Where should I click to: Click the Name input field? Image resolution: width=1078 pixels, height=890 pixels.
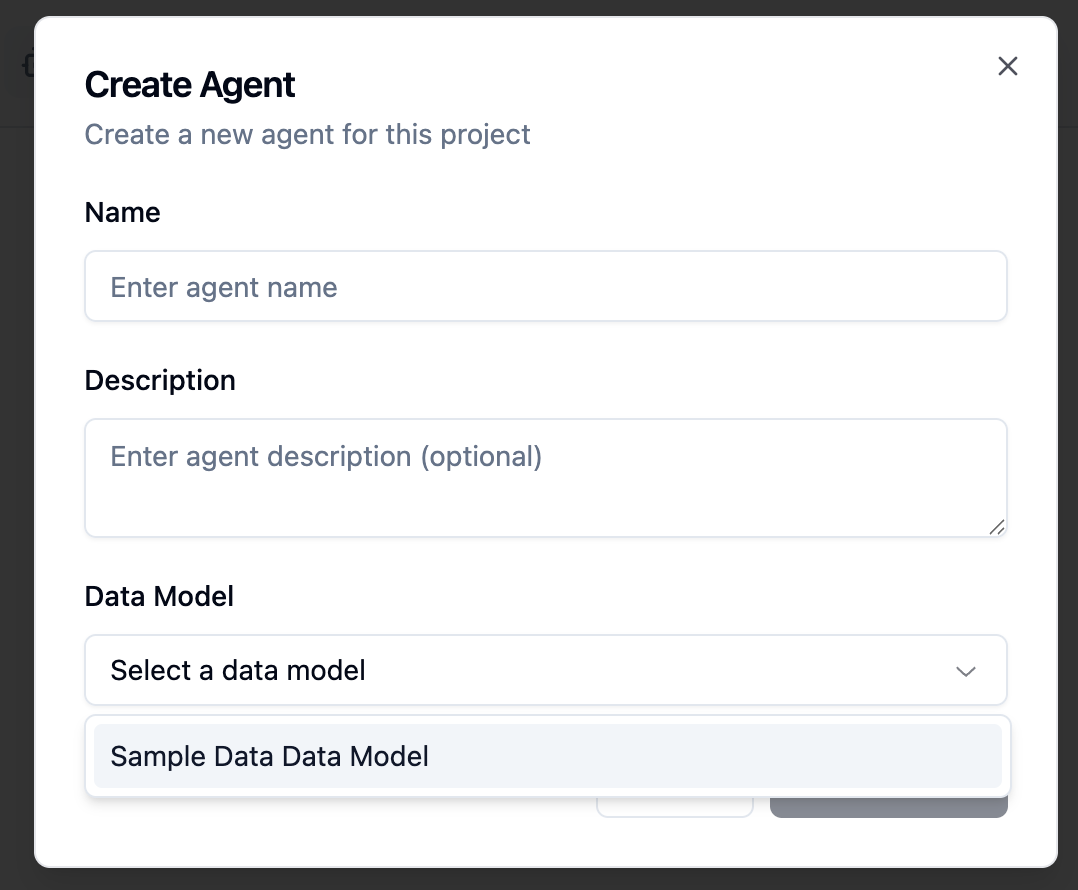pyautogui.click(x=545, y=286)
